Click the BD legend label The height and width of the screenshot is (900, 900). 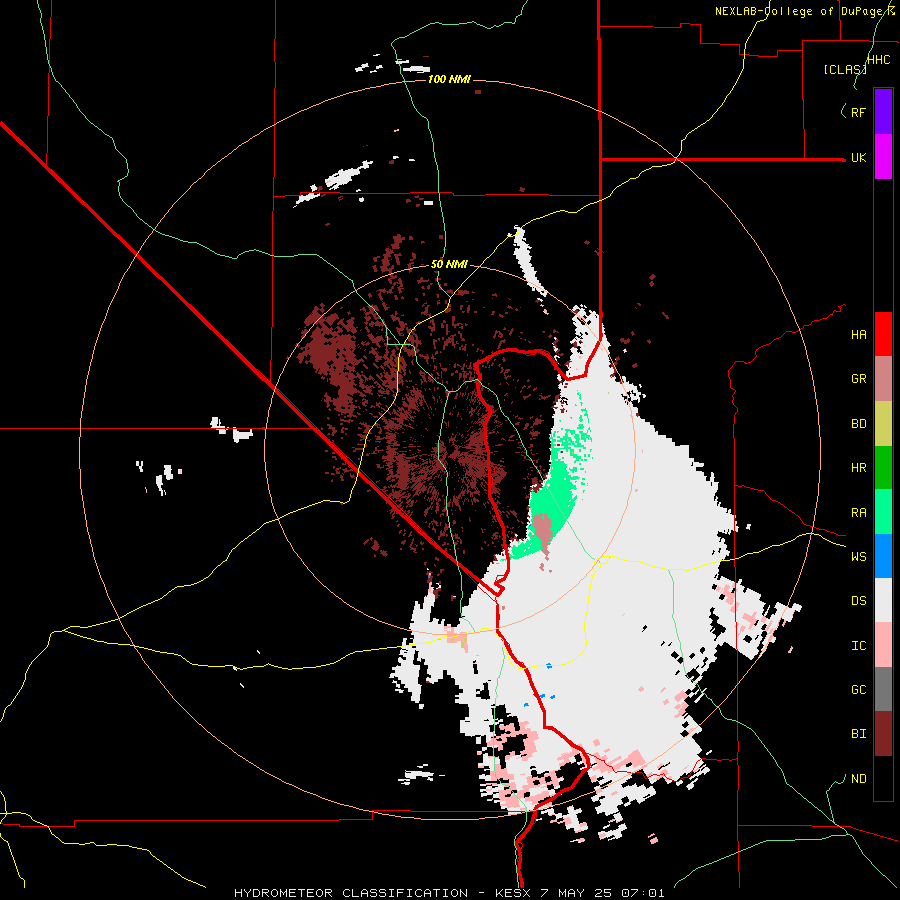coord(859,424)
